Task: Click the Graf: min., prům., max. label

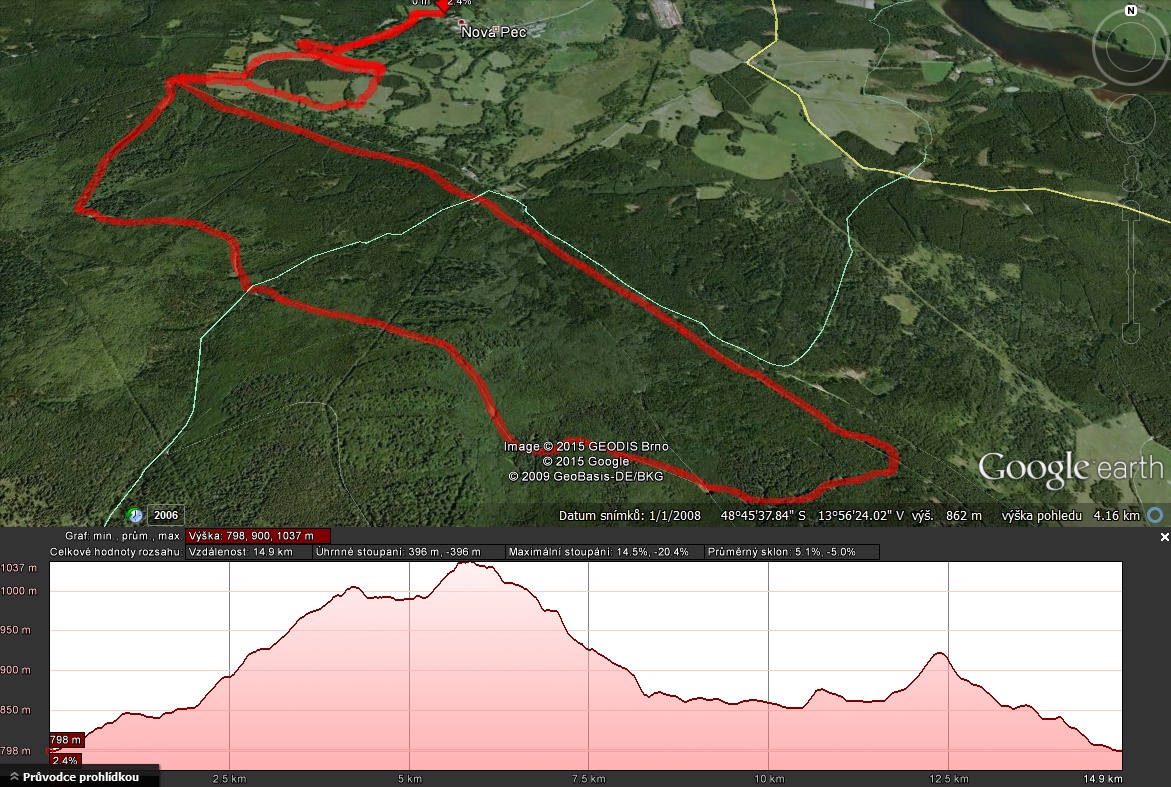Action: pos(122,536)
